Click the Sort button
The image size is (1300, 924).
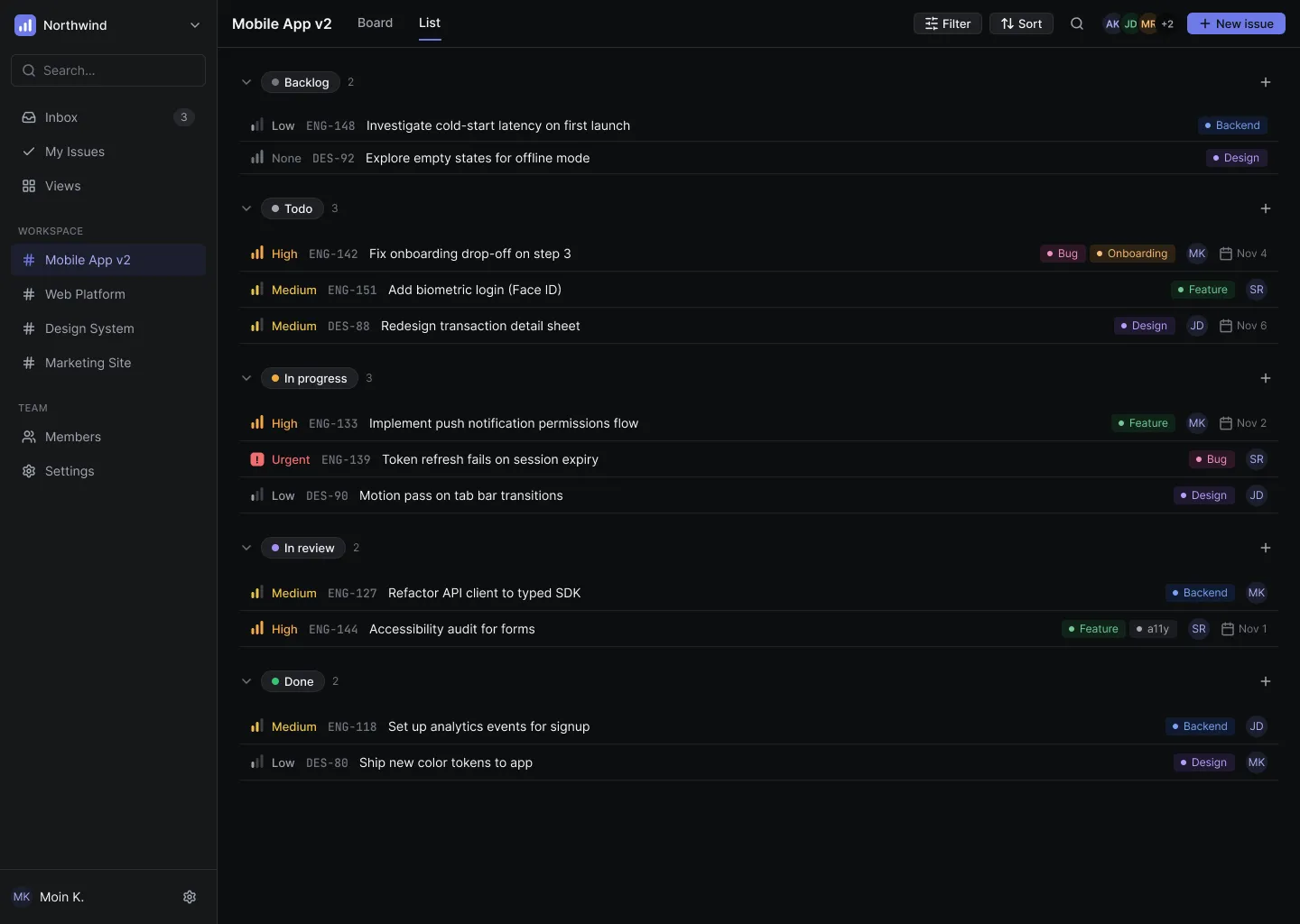pos(1021,24)
